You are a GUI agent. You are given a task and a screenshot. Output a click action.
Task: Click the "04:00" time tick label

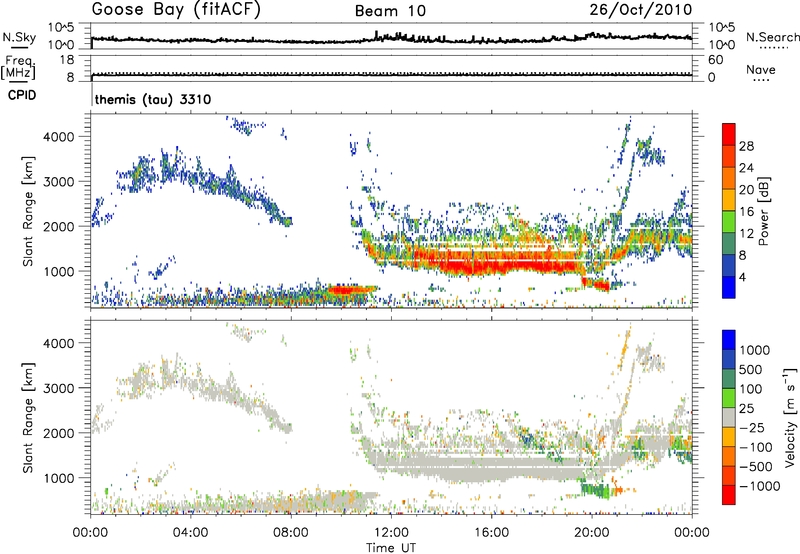click(x=191, y=533)
